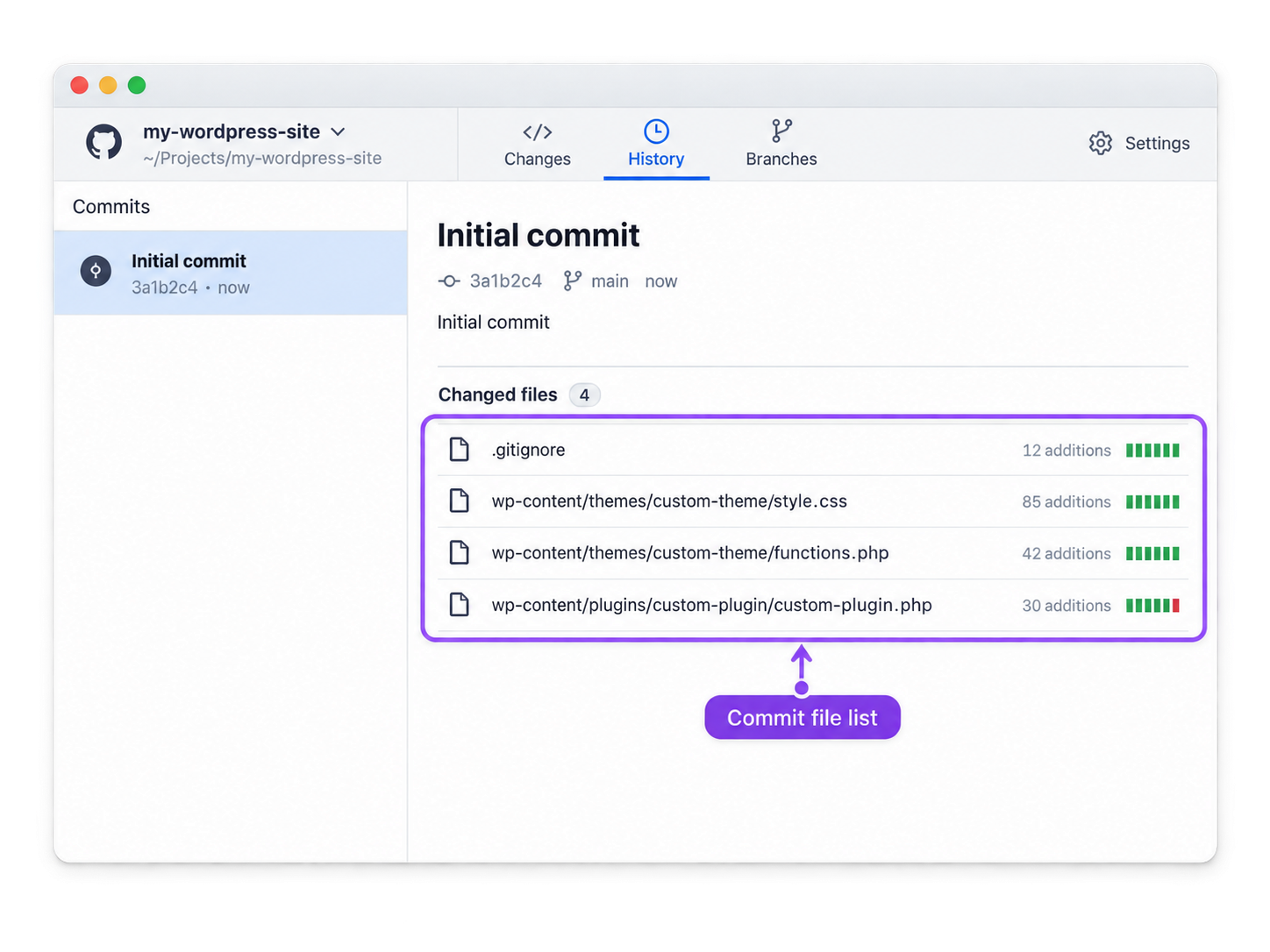This screenshot has width=1270, height=952.
Task: Click the green zoom window button
Action: [137, 85]
